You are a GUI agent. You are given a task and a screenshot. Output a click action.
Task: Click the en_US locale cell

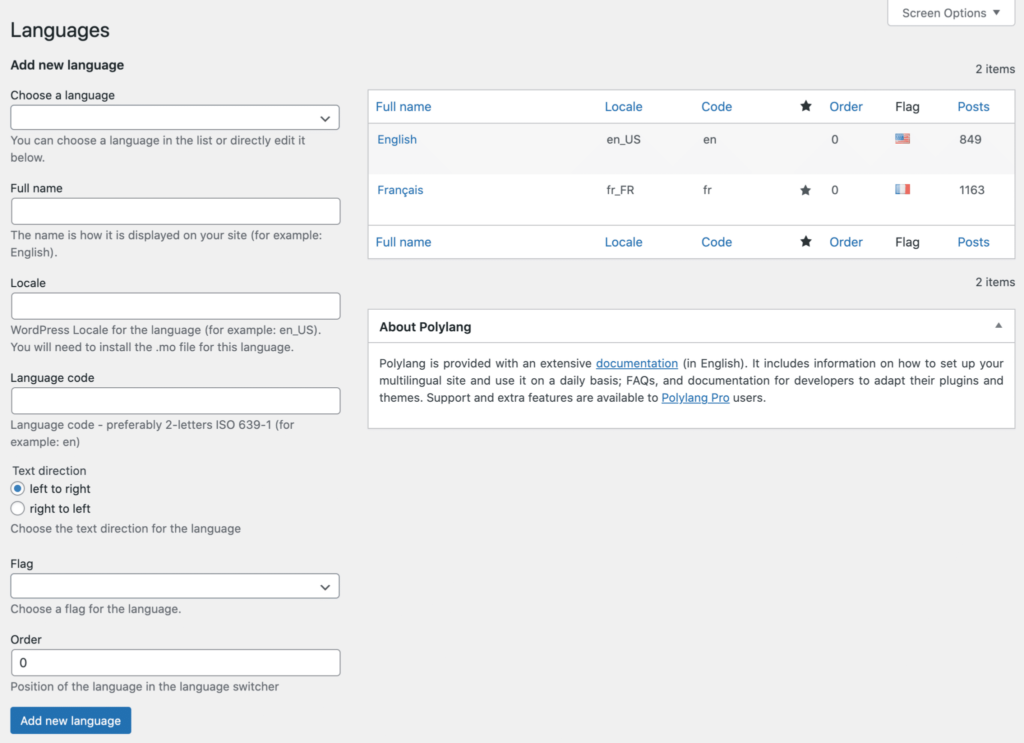pyautogui.click(x=623, y=139)
